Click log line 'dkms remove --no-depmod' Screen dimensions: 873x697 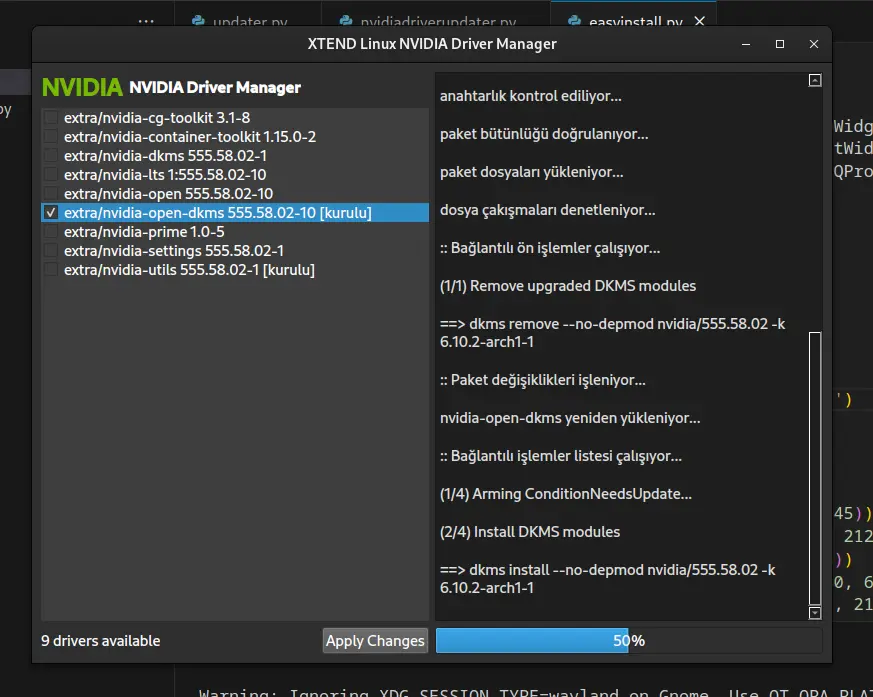point(612,332)
